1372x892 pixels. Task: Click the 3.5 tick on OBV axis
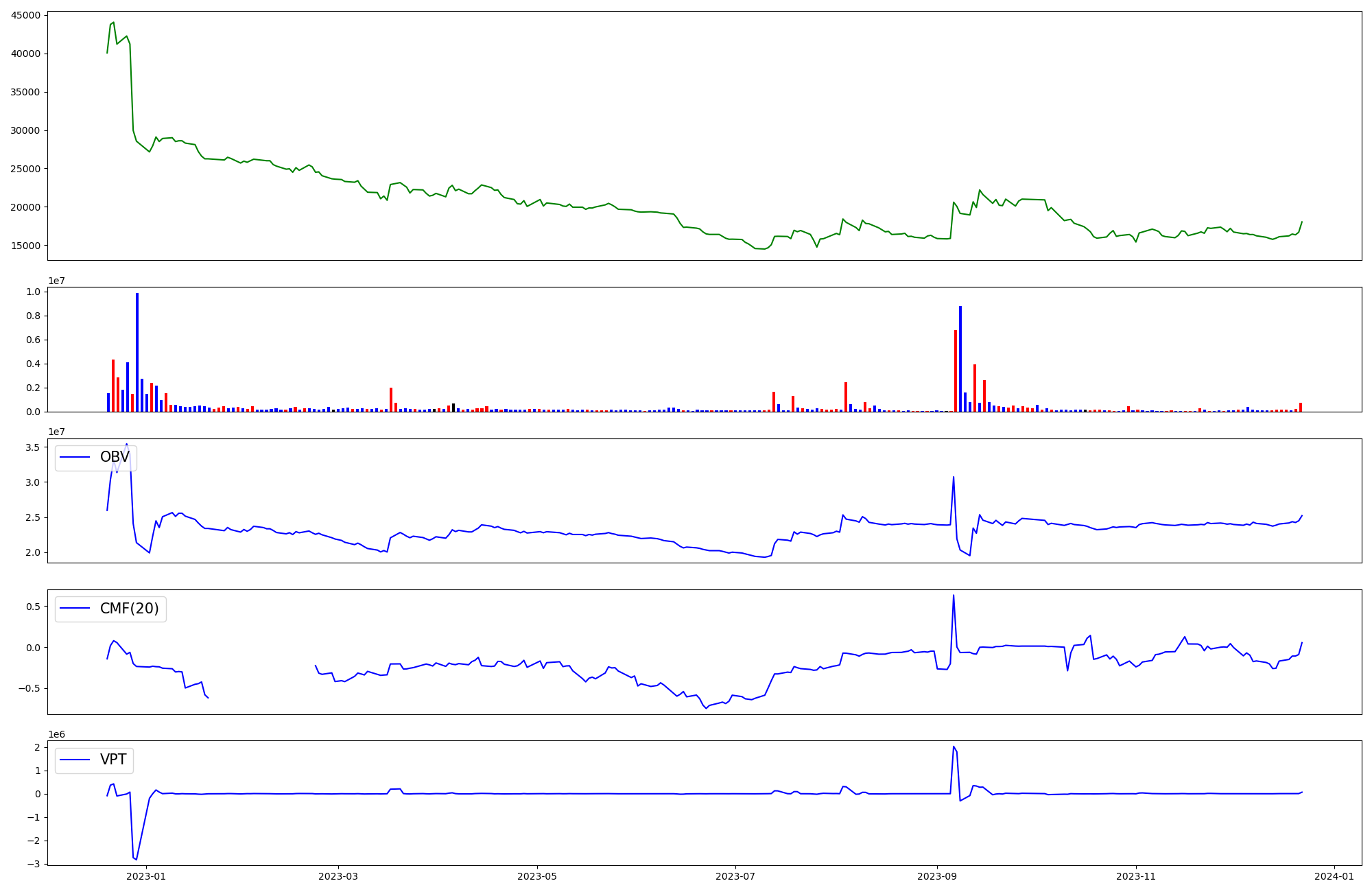click(33, 447)
